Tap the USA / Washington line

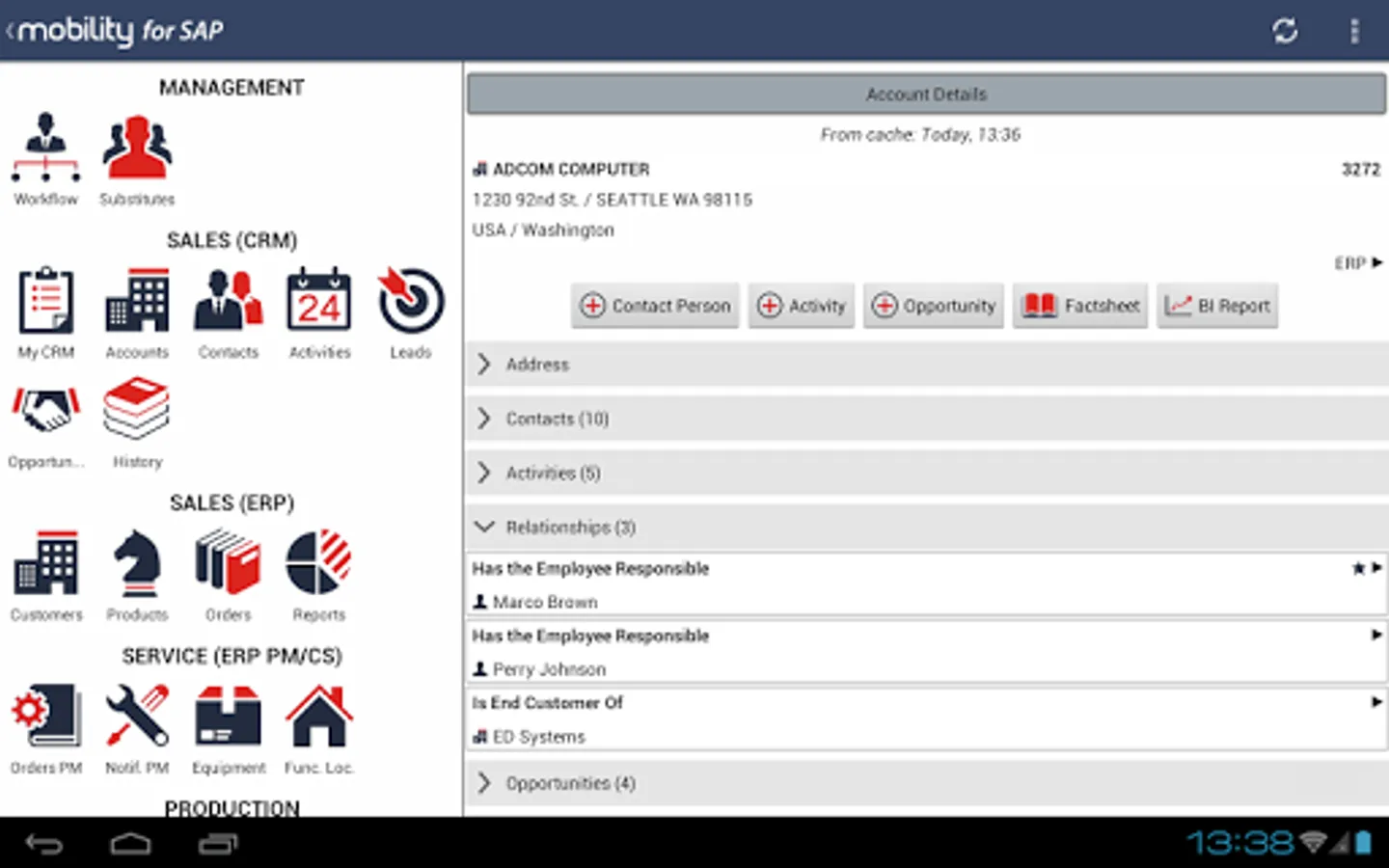pyautogui.click(x=543, y=230)
